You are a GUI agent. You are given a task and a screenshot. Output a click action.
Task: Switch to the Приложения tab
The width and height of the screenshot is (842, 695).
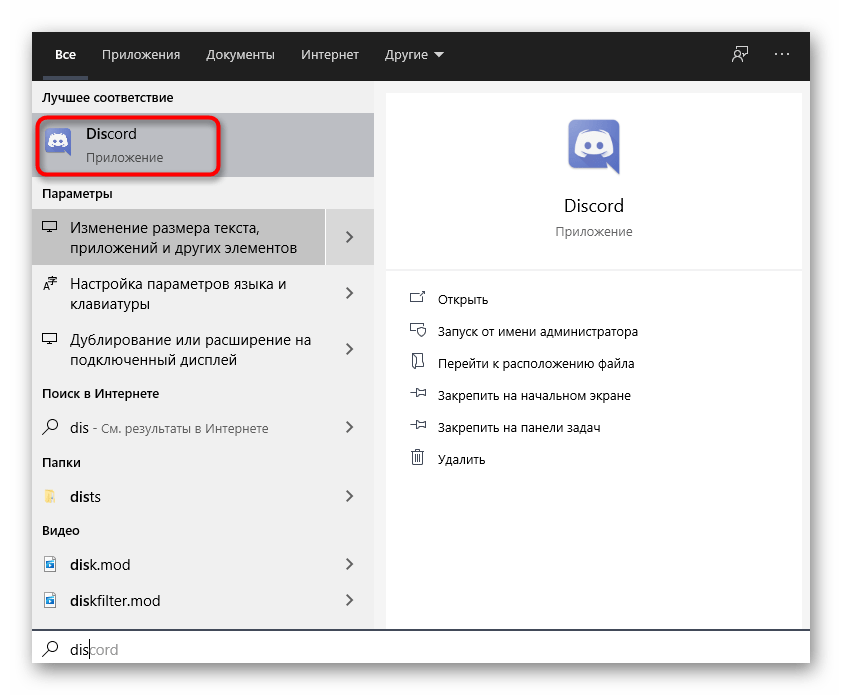(x=141, y=55)
